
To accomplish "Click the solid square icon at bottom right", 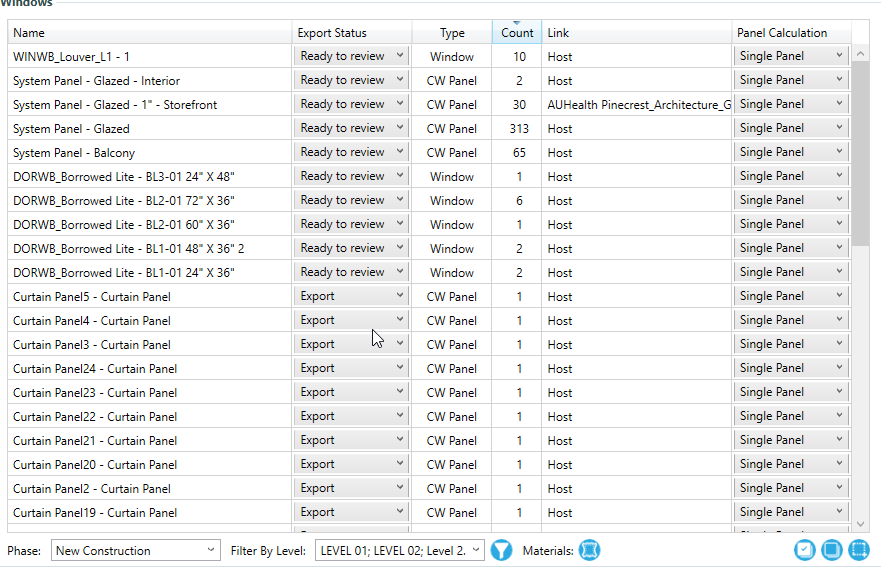I will pos(831,550).
